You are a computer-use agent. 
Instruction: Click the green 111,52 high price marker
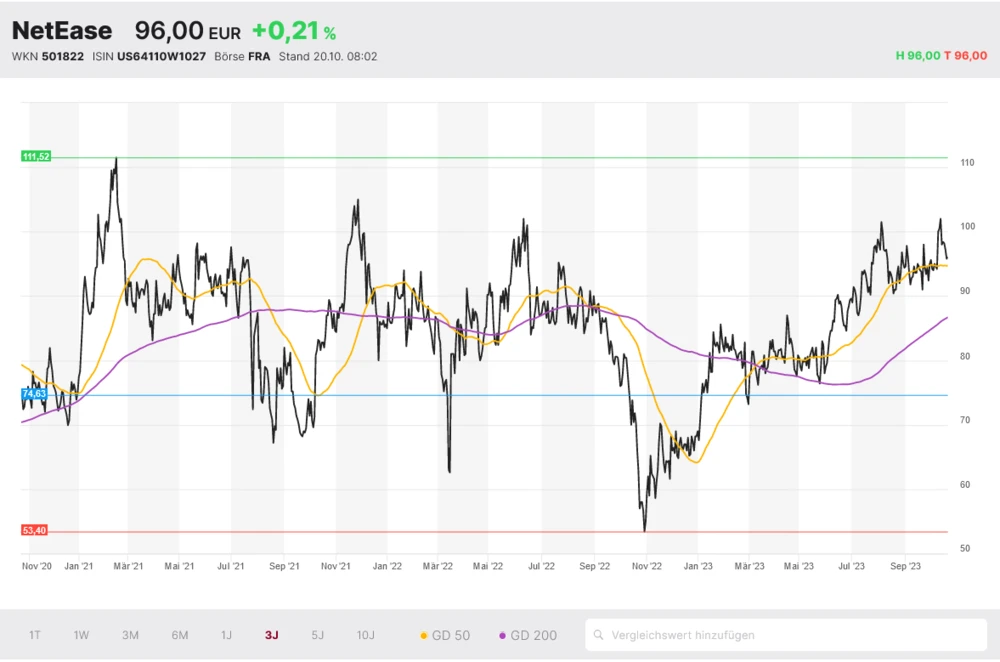point(35,157)
